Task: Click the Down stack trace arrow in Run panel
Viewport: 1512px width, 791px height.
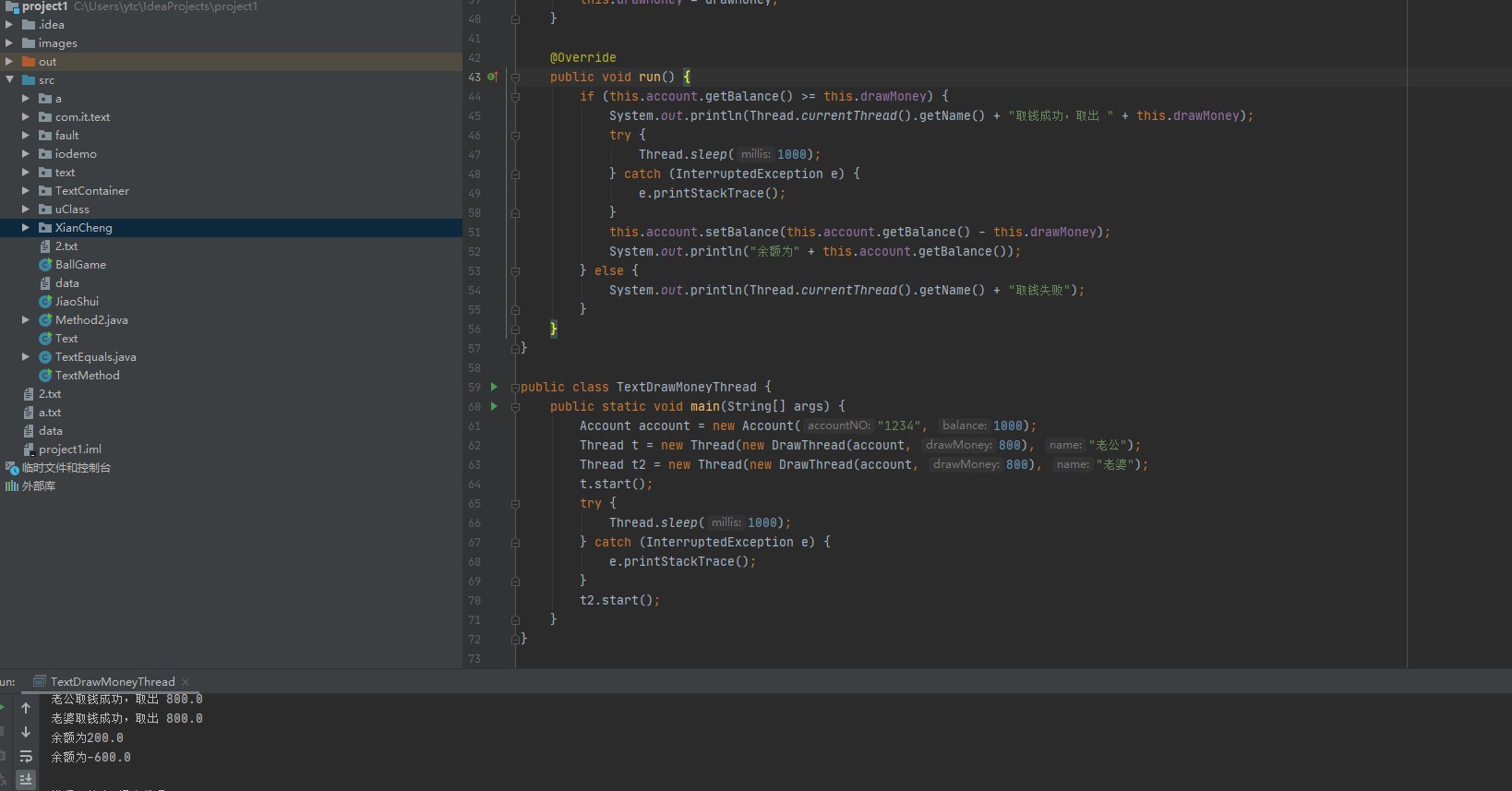Action: [26, 732]
